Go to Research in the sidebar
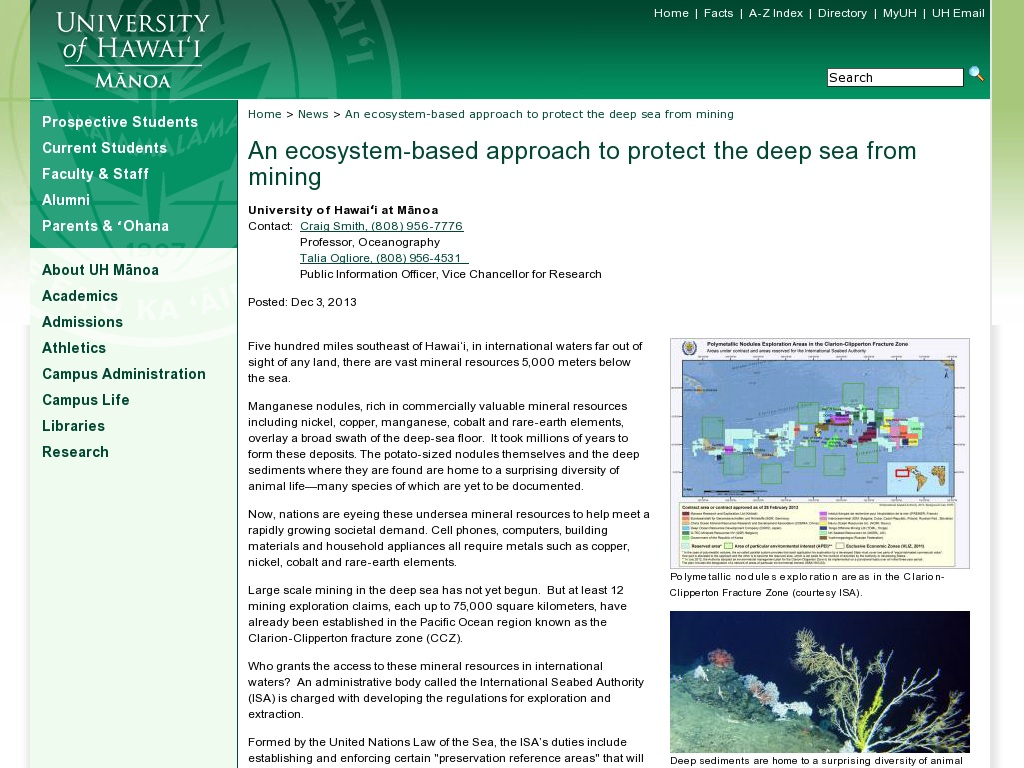 click(75, 452)
